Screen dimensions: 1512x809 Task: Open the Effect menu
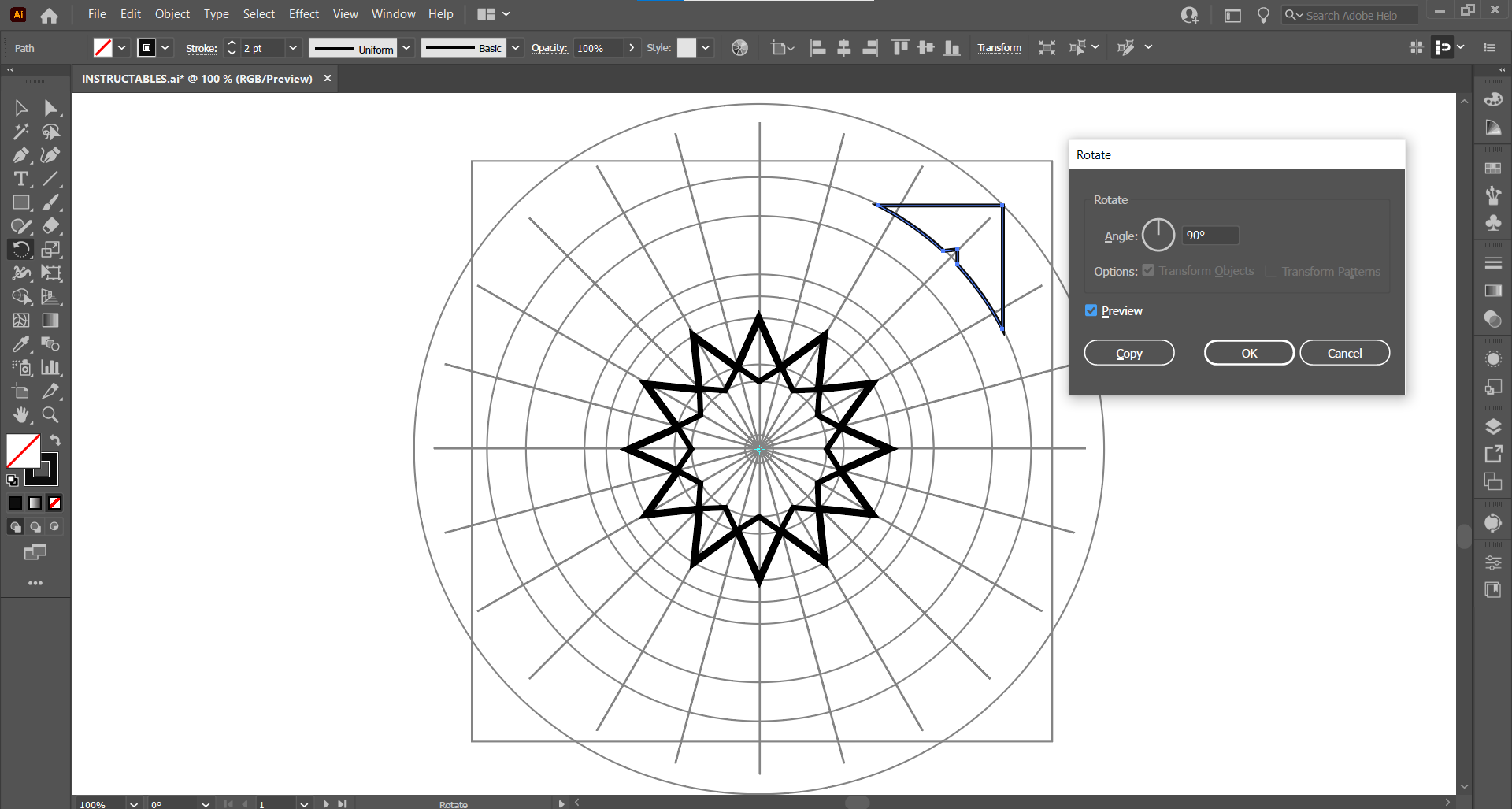[303, 14]
